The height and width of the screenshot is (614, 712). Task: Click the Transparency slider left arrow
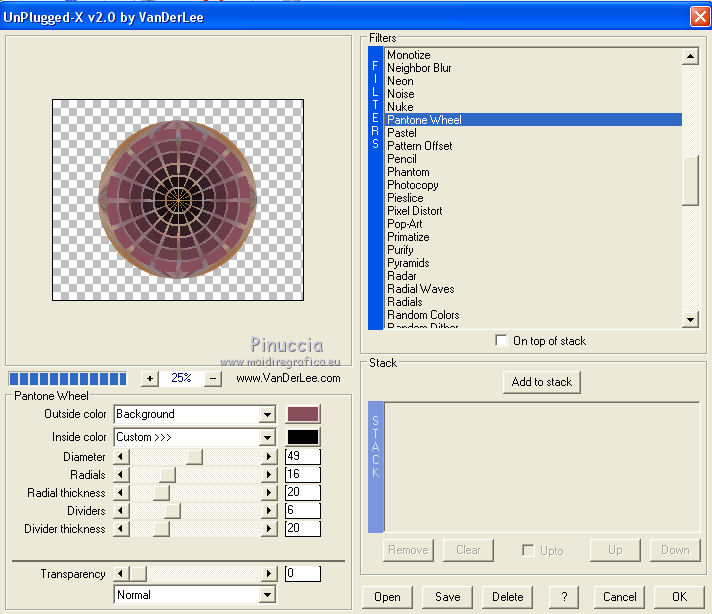(122, 574)
